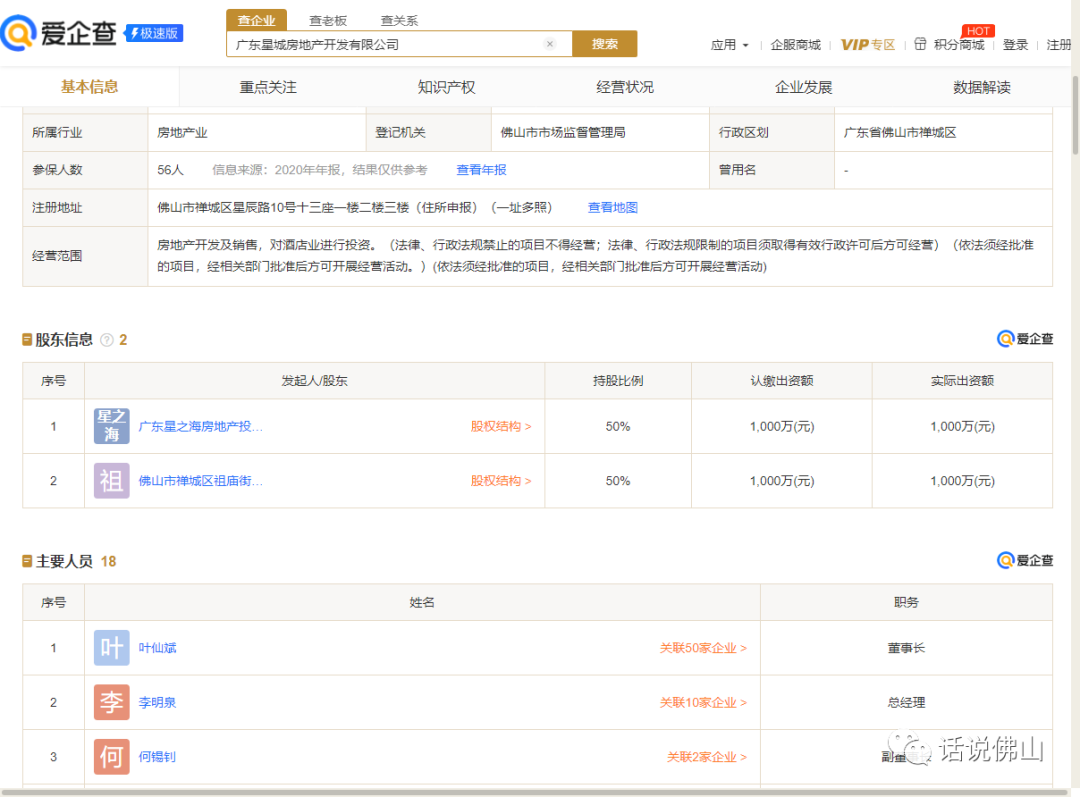This screenshot has width=1080, height=797.
Task: Click the 实际出资额 column header
Action: click(962, 381)
